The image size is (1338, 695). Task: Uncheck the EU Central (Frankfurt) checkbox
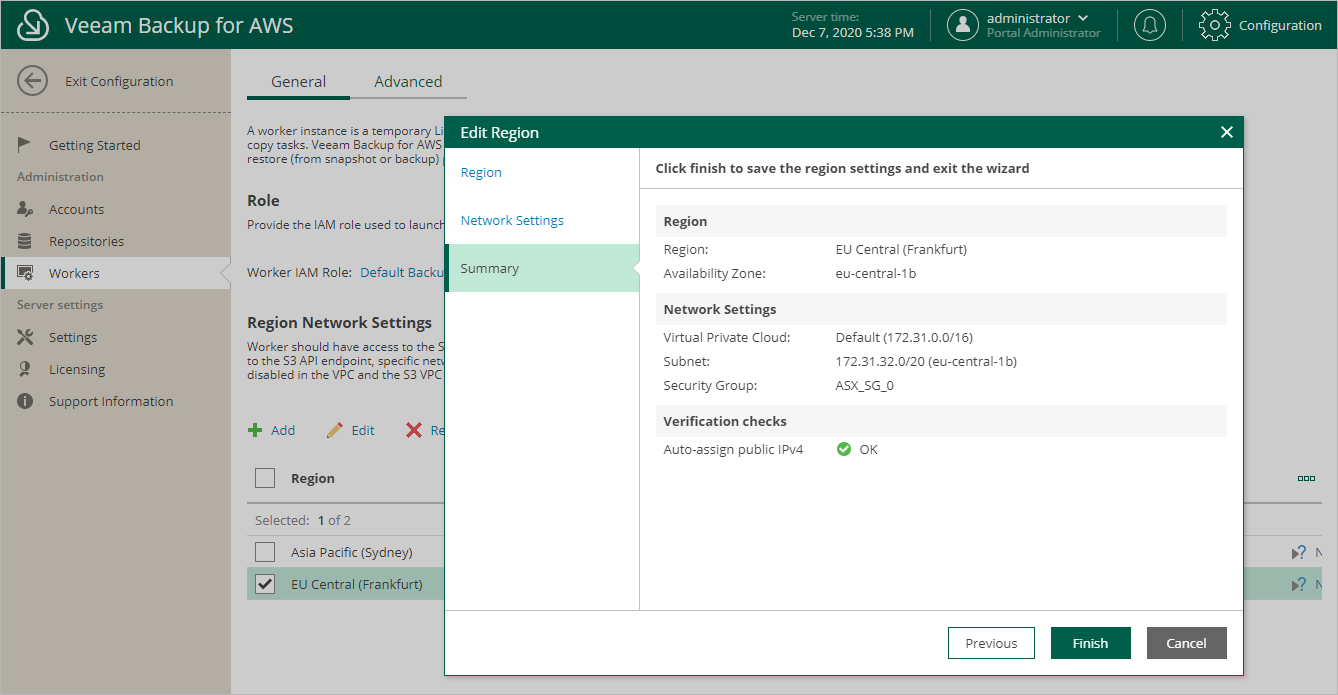pyautogui.click(x=265, y=584)
